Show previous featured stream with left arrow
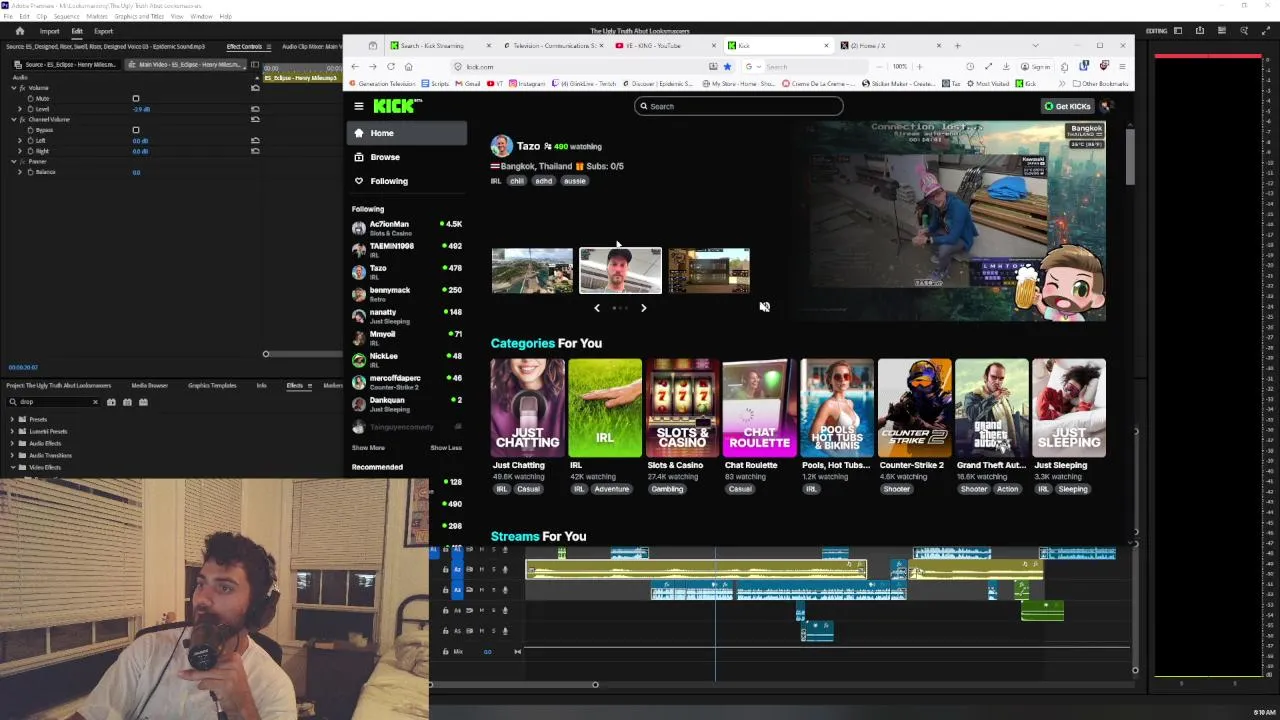 tap(597, 308)
